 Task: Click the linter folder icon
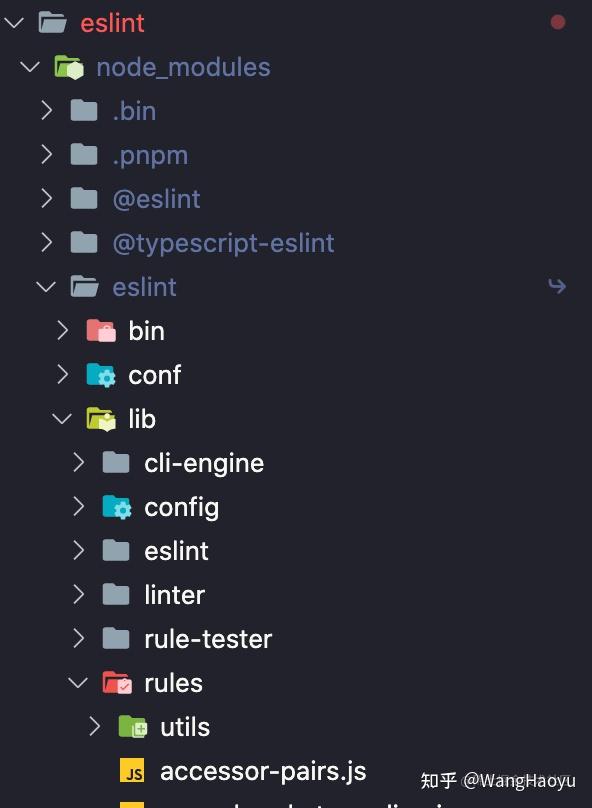[118, 594]
